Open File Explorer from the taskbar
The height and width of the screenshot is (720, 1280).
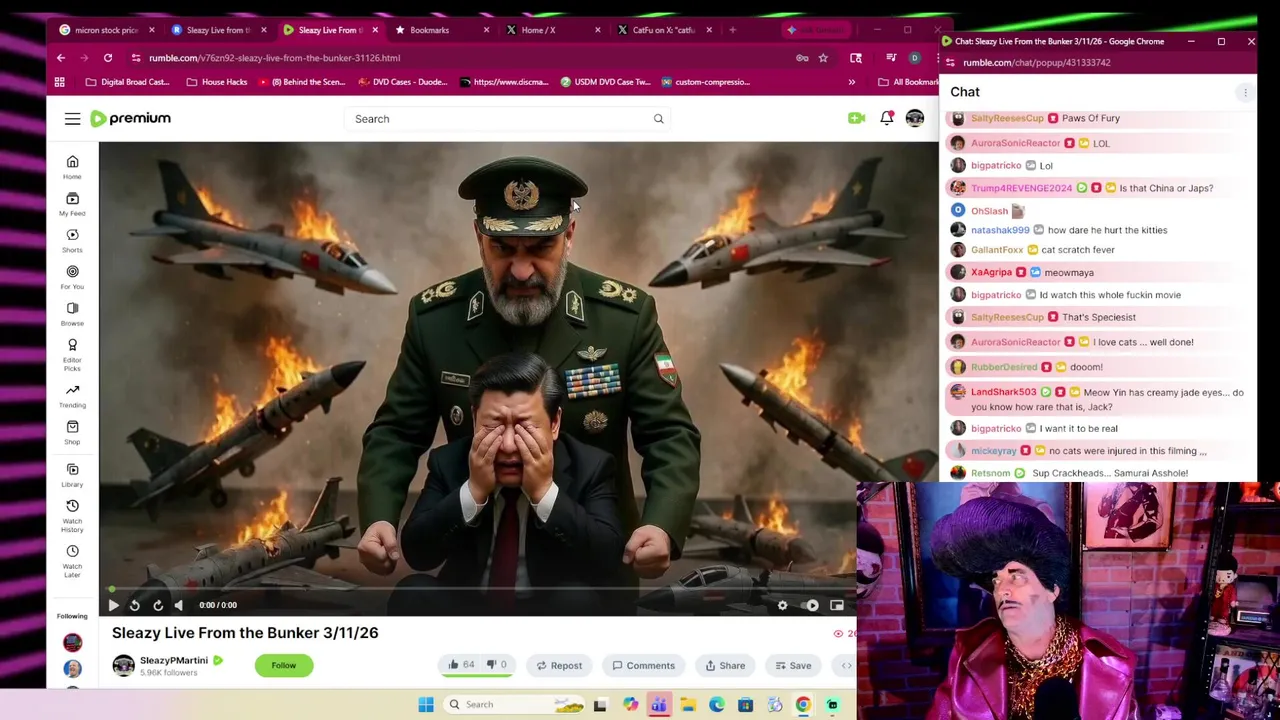point(688,705)
